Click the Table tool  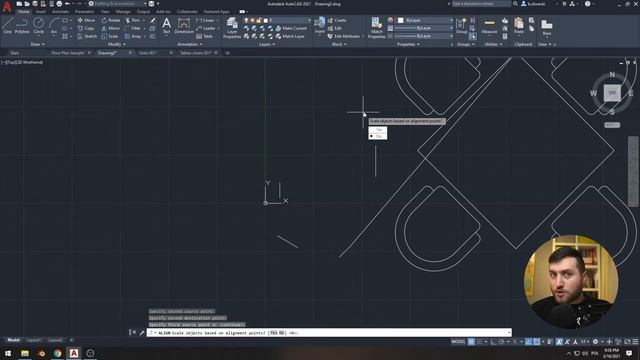pyautogui.click(x=204, y=36)
